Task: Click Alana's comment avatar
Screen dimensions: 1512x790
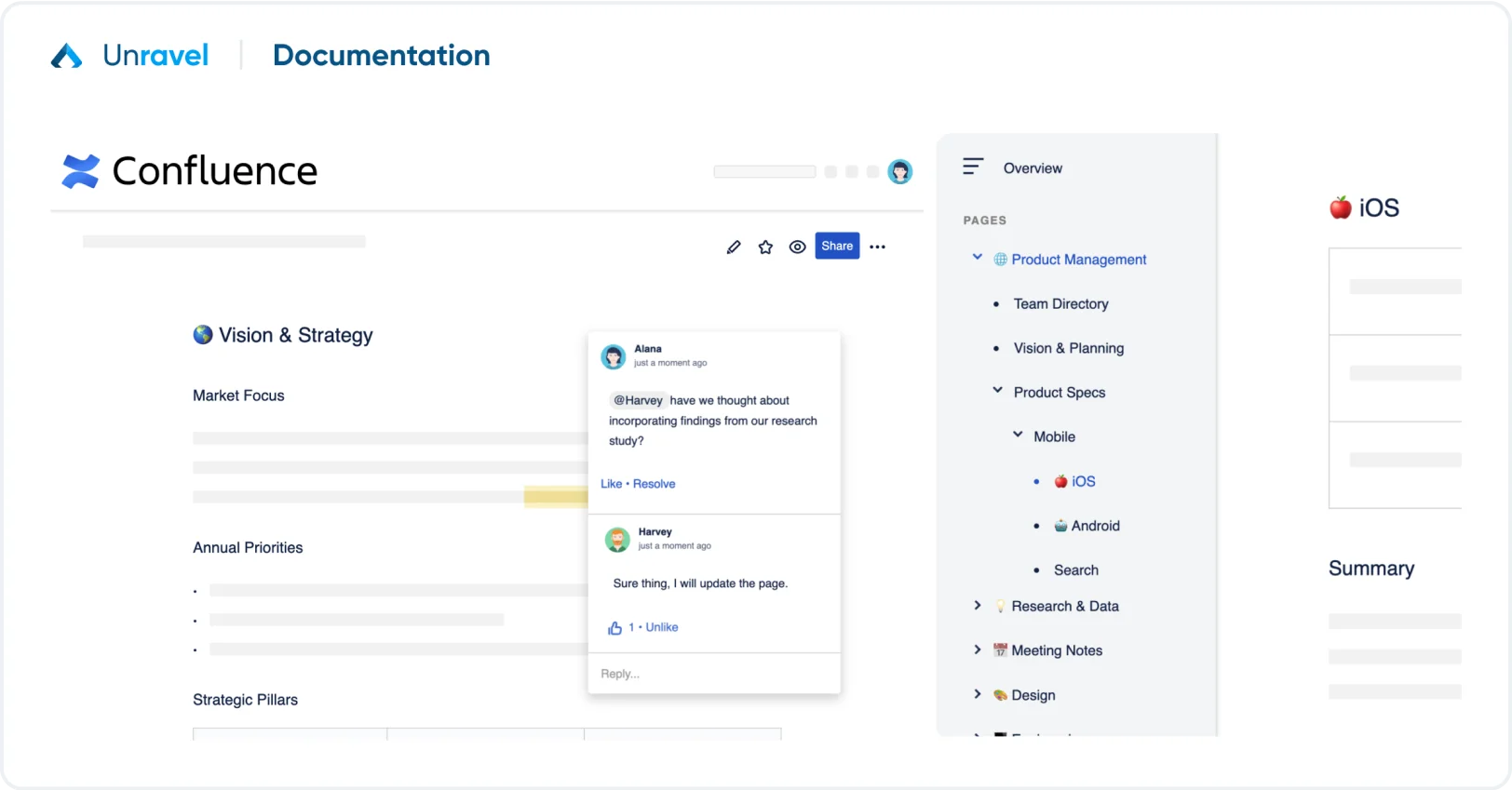Action: tap(614, 356)
